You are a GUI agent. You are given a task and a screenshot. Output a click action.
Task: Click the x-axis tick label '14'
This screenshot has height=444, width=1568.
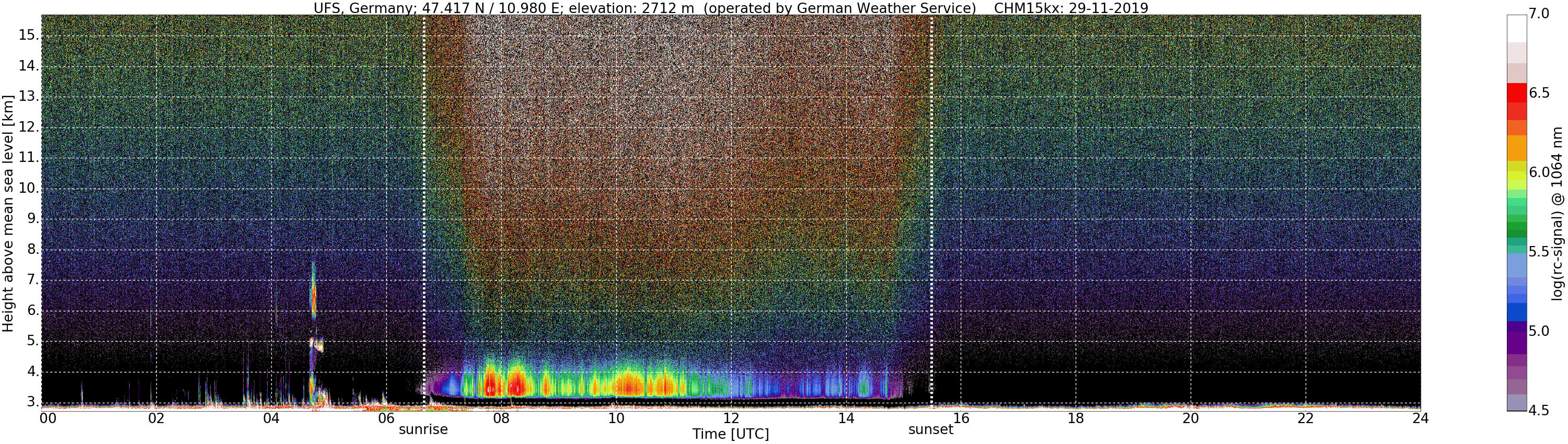[x=846, y=418]
